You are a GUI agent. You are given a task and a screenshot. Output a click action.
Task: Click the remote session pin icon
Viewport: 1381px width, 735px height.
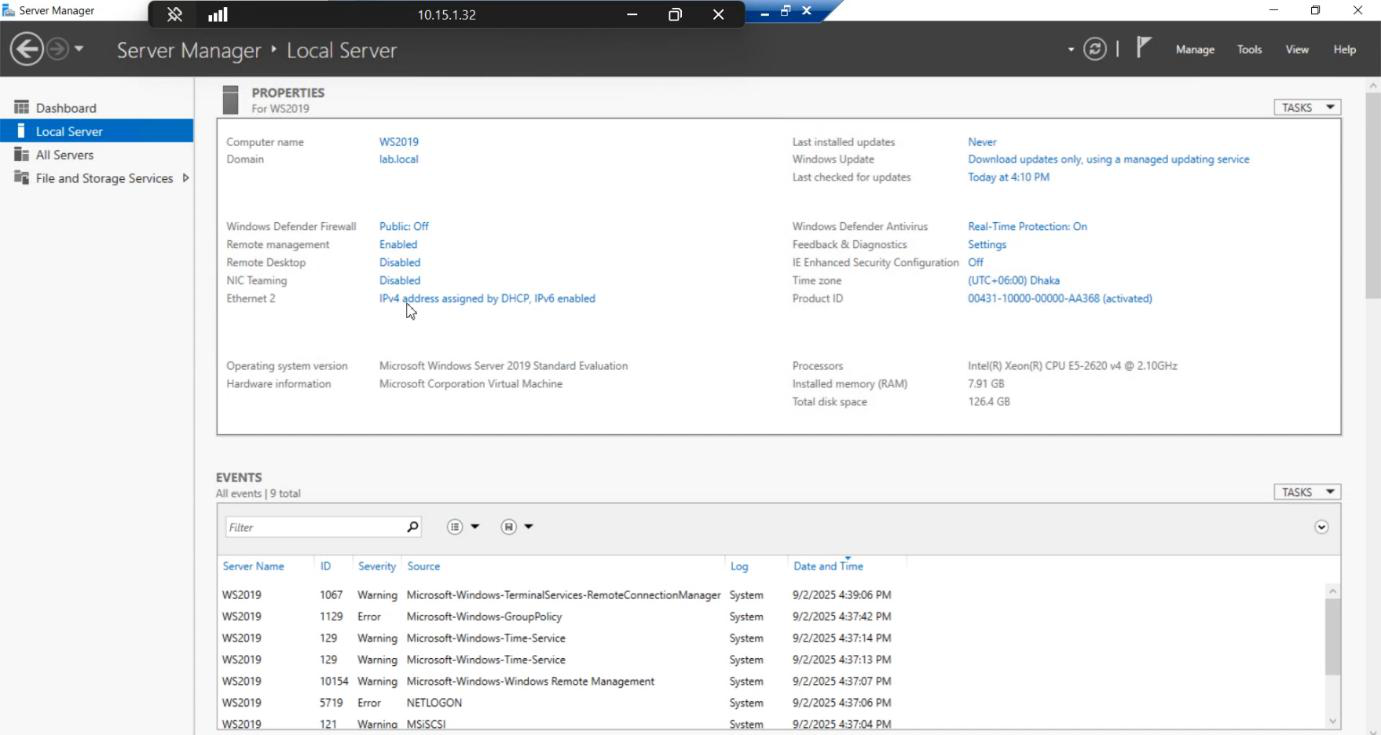coord(174,14)
